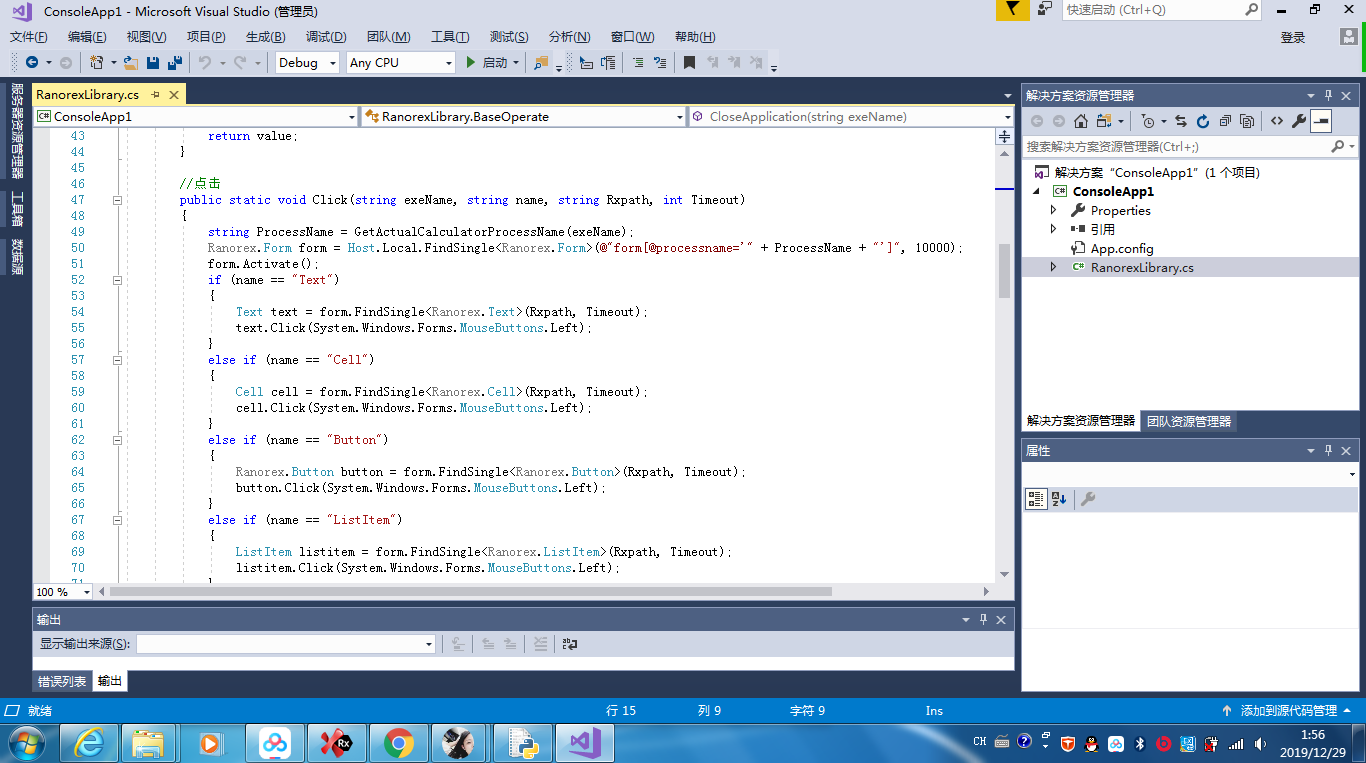Click the Properties wrench icon in Solution Explorer toolbar

click(1299, 121)
